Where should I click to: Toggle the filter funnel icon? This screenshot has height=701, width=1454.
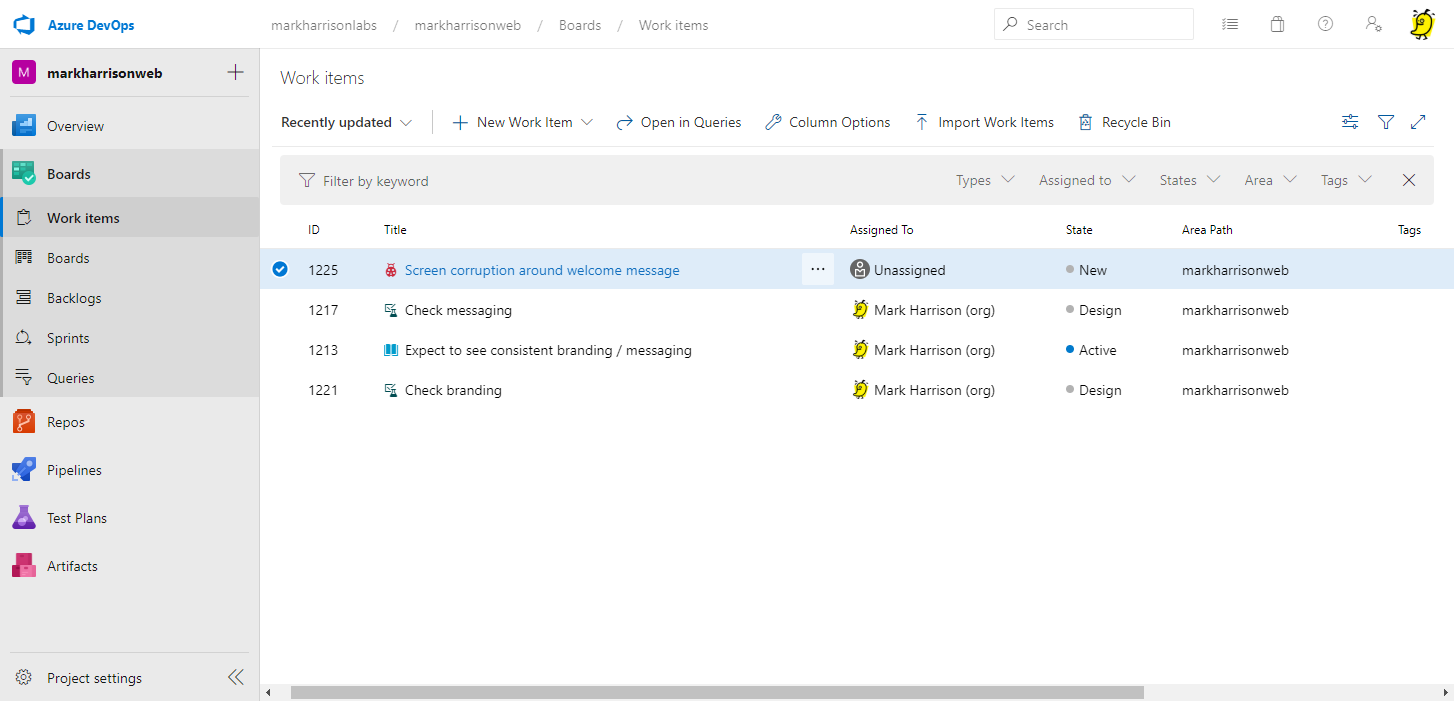coord(1386,122)
